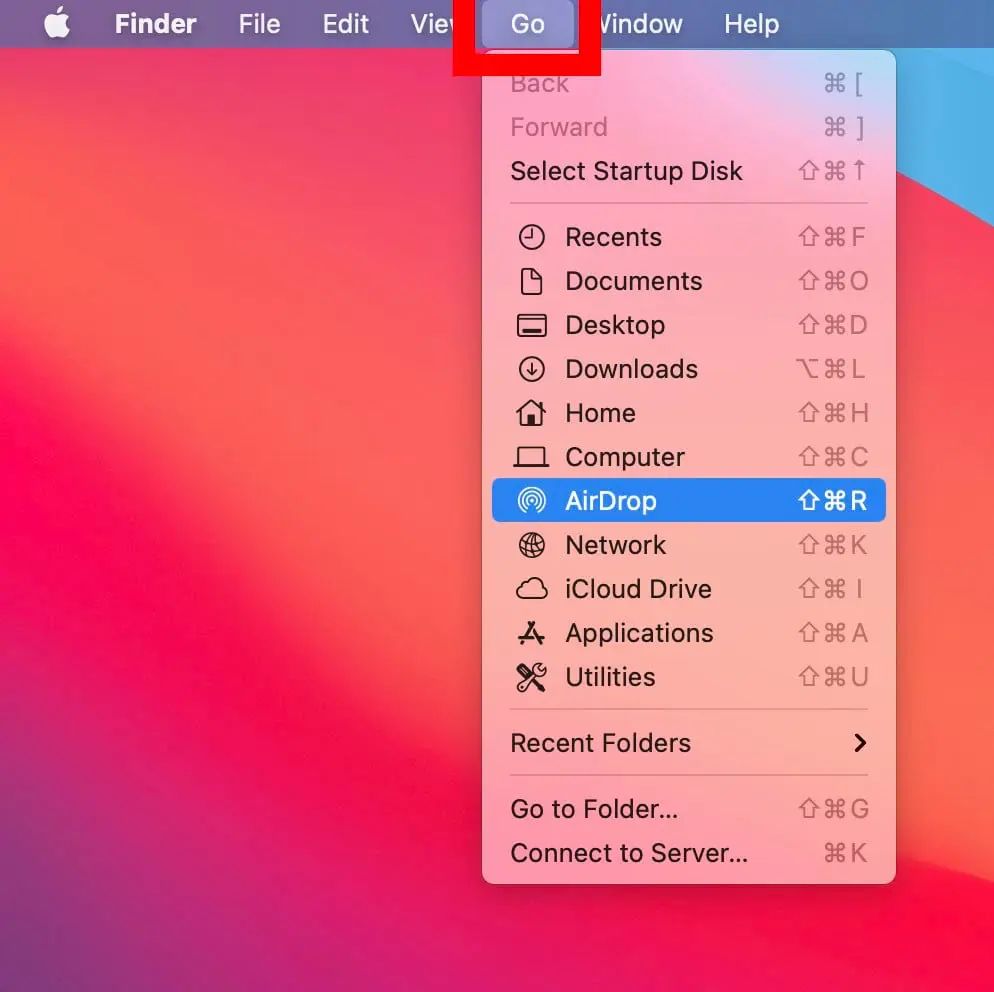Click the Home house icon

click(x=531, y=413)
